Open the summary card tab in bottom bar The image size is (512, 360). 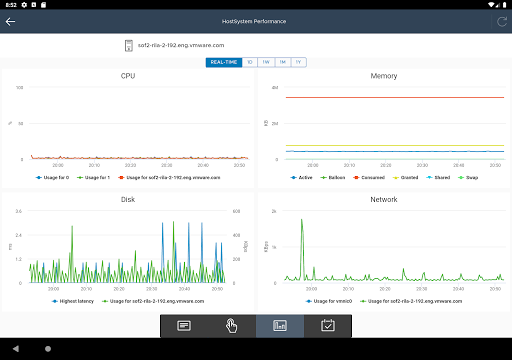pos(184,326)
